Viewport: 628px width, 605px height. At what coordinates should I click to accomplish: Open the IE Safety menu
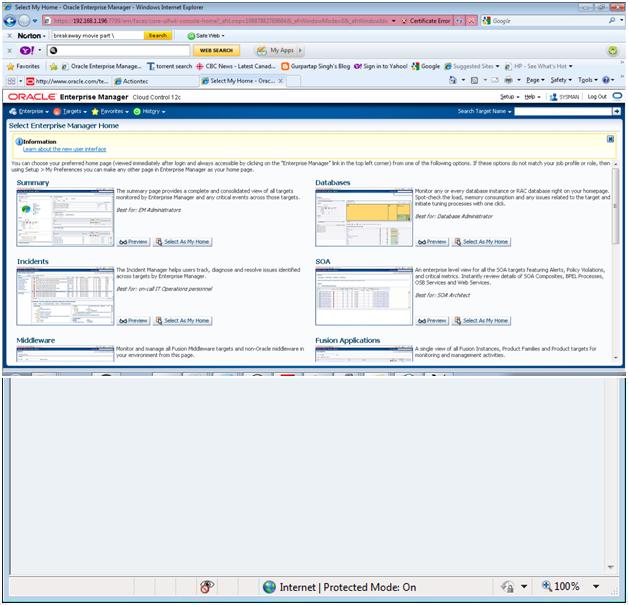click(561, 80)
